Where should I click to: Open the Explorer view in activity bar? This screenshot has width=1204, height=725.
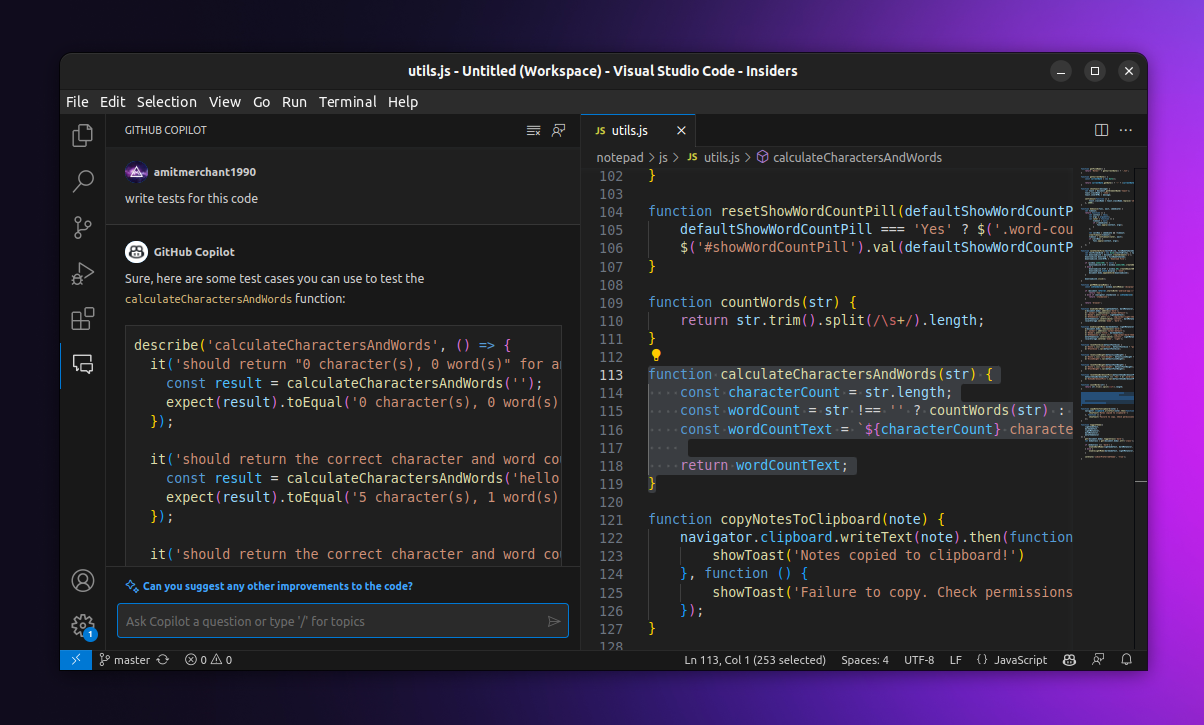(x=83, y=135)
